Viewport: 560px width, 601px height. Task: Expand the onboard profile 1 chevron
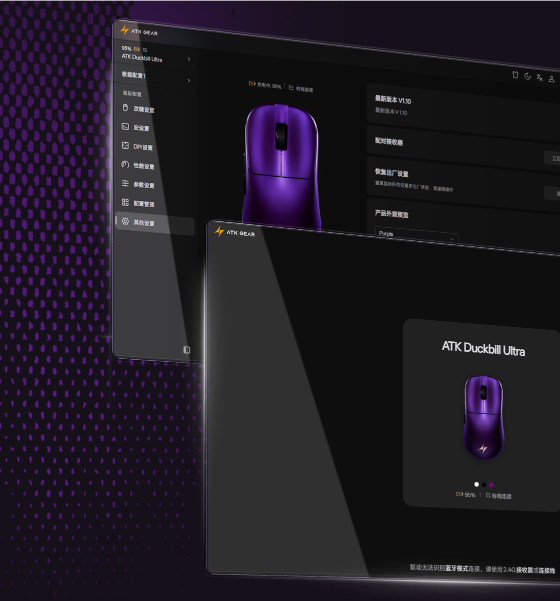pos(189,80)
